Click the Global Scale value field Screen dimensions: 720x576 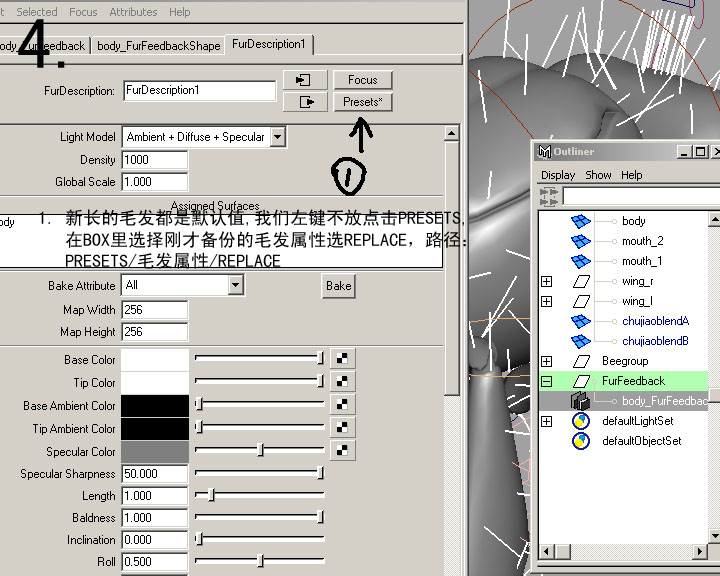(155, 182)
